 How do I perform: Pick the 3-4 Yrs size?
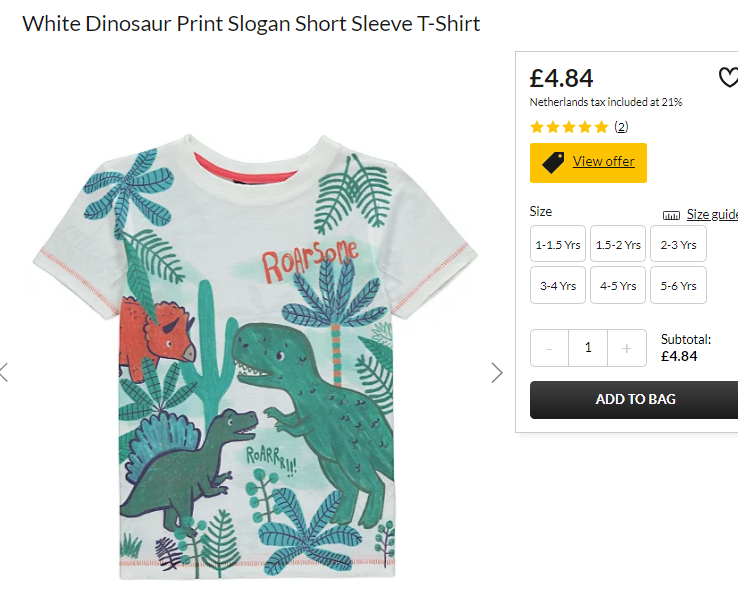pos(558,285)
